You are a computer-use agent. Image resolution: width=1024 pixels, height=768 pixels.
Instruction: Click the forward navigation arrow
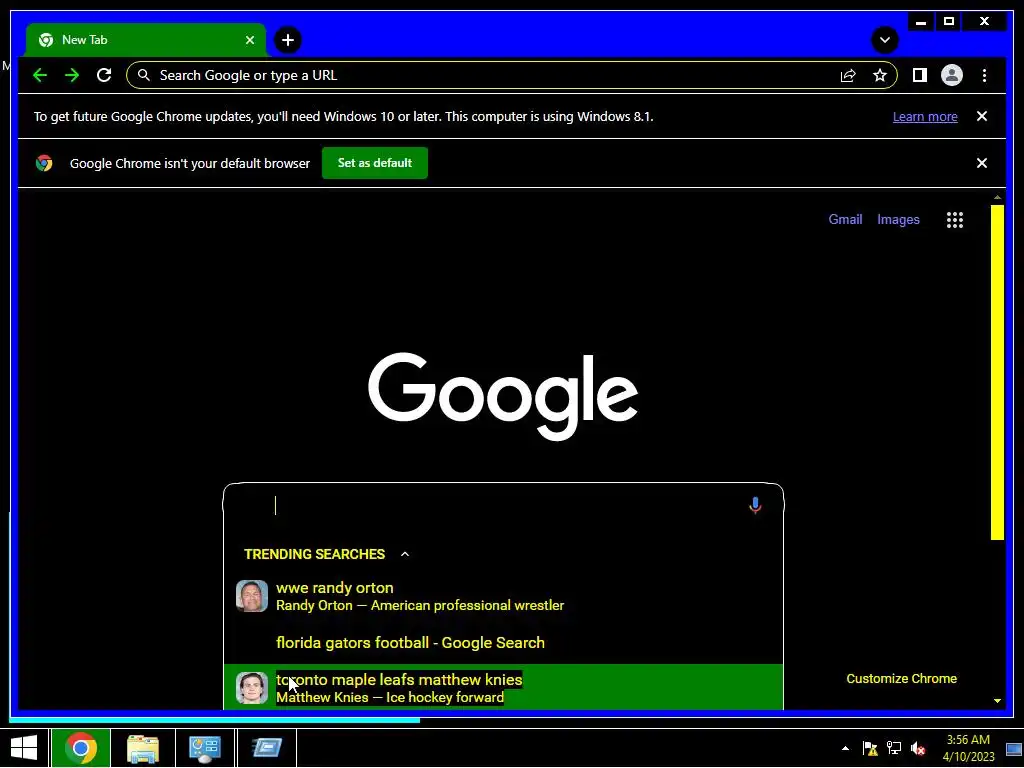click(x=72, y=75)
